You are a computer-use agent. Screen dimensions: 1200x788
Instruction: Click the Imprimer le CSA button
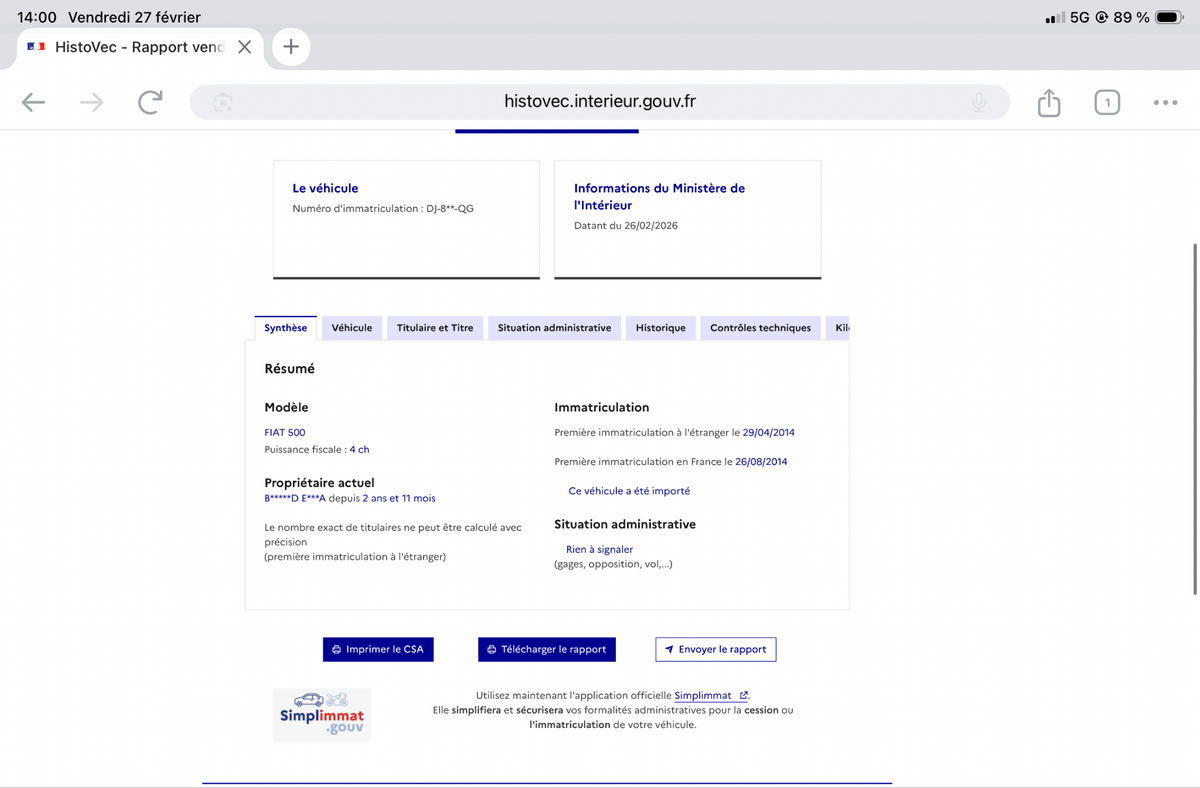[x=378, y=649]
